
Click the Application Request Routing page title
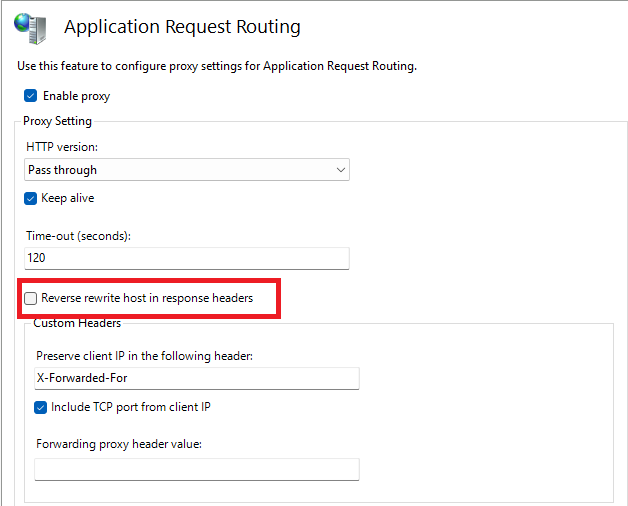(182, 27)
